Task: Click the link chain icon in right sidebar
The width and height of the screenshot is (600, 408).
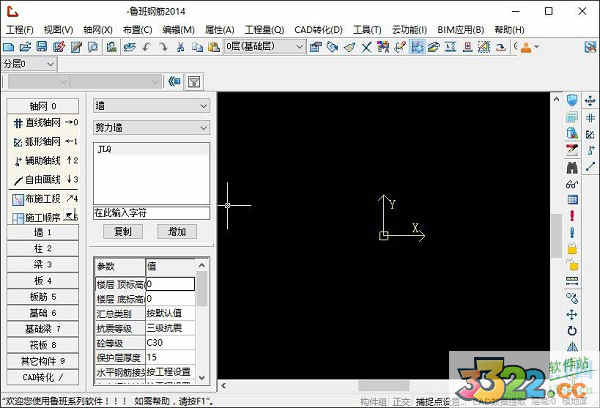Action: pos(572,298)
